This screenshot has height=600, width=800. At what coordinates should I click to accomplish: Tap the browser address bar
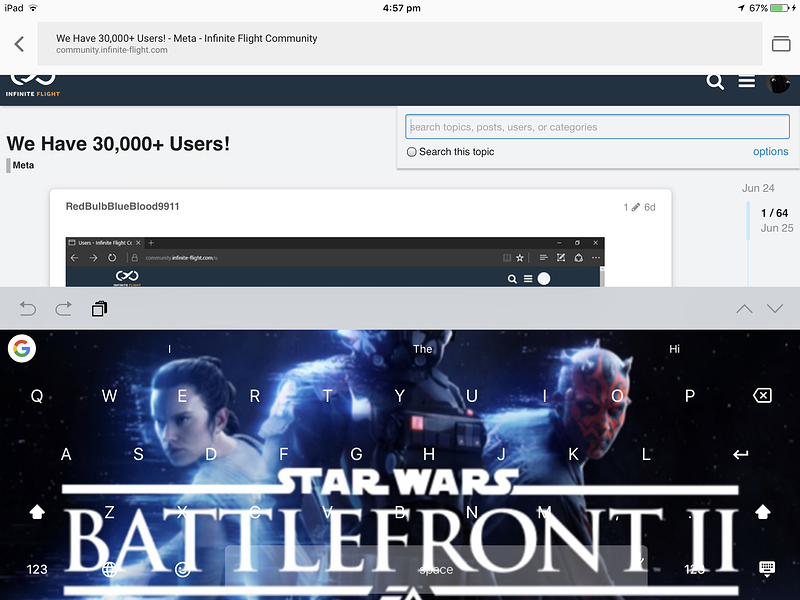399,44
